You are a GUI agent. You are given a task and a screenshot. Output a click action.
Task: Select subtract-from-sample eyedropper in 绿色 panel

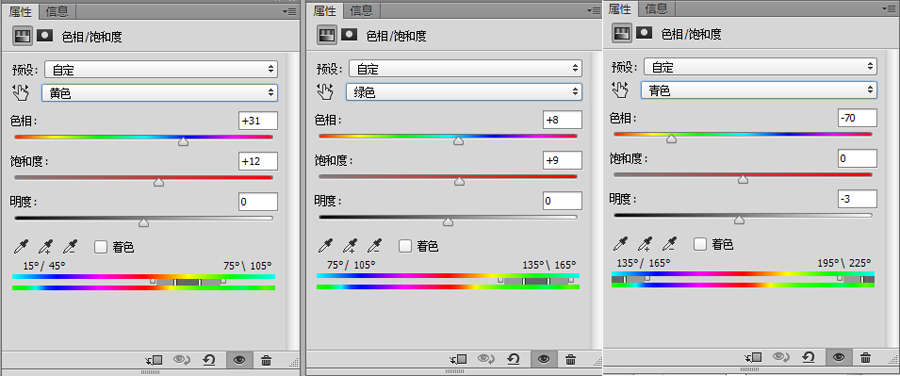tap(375, 246)
